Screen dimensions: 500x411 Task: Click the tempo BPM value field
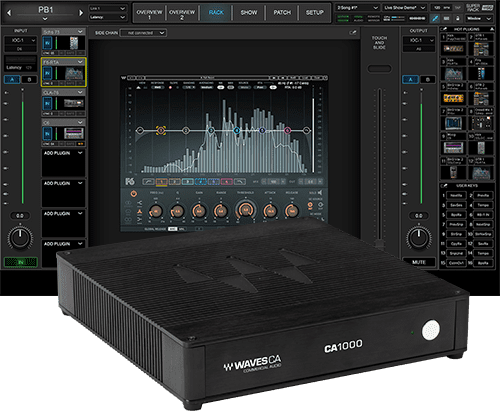pos(441,7)
